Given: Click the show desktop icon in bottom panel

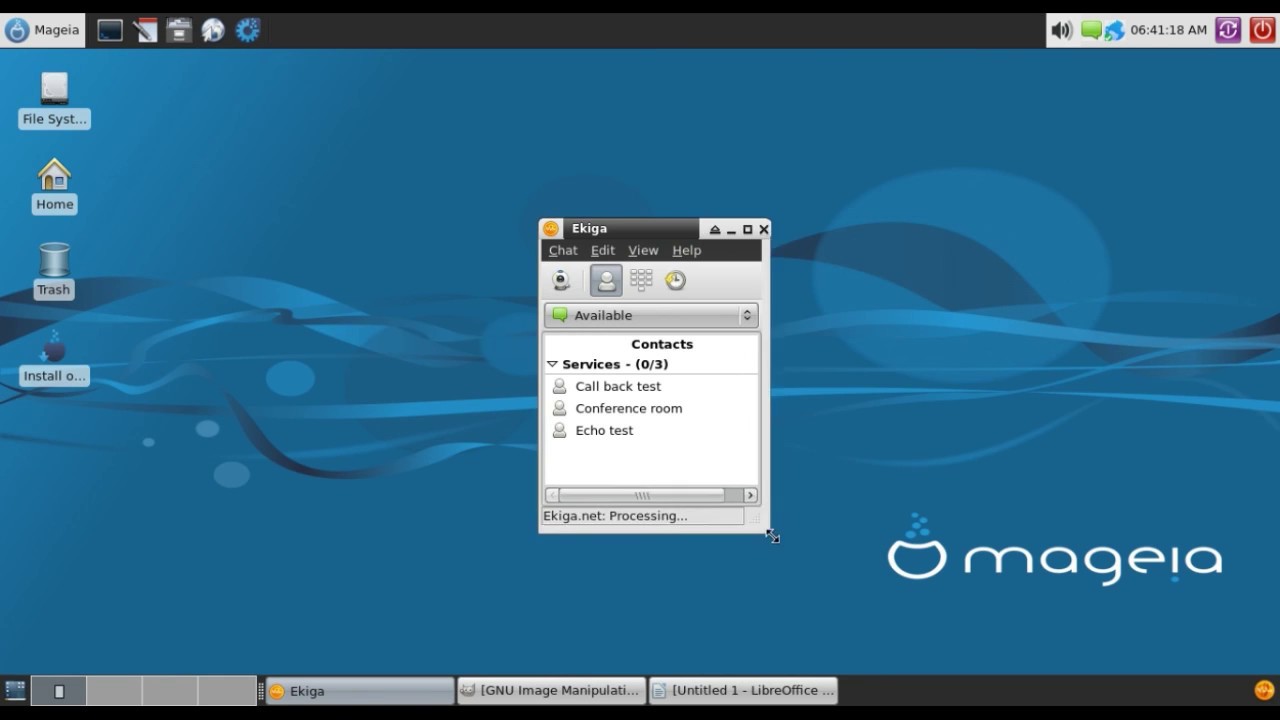Looking at the screenshot, I should pyautogui.click(x=15, y=690).
